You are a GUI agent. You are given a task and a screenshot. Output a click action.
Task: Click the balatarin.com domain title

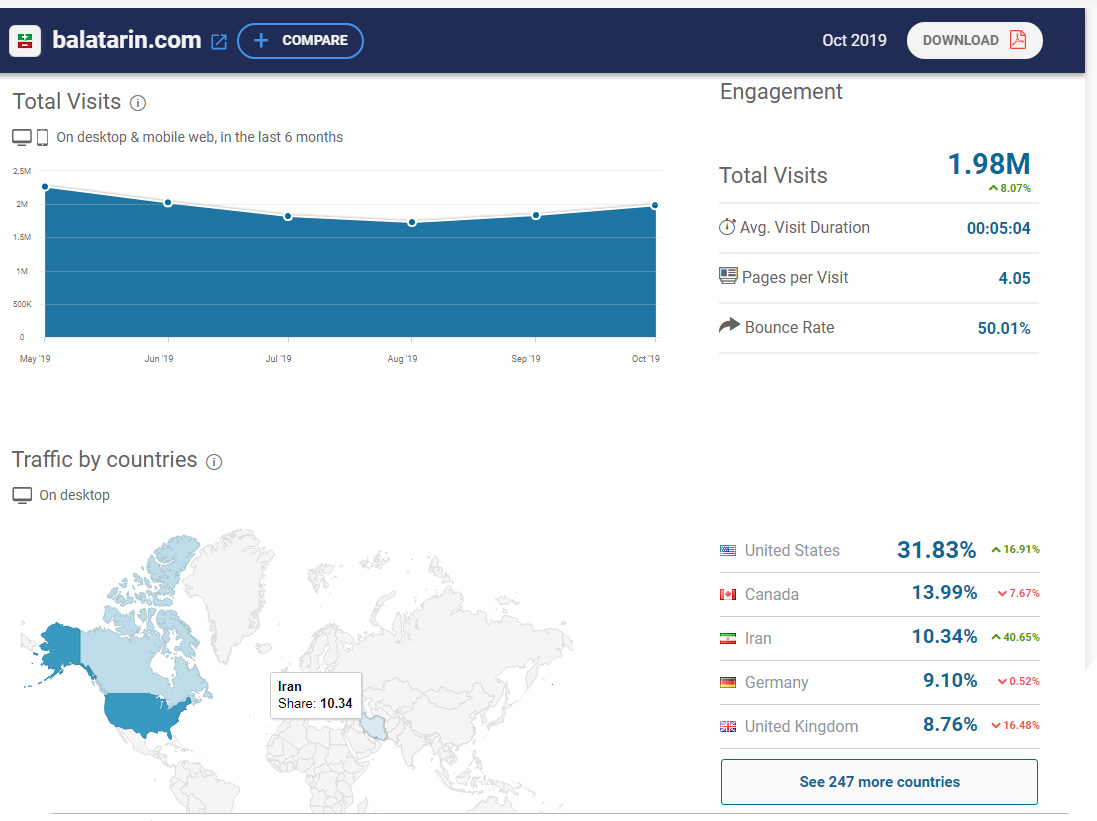pyautogui.click(x=127, y=40)
